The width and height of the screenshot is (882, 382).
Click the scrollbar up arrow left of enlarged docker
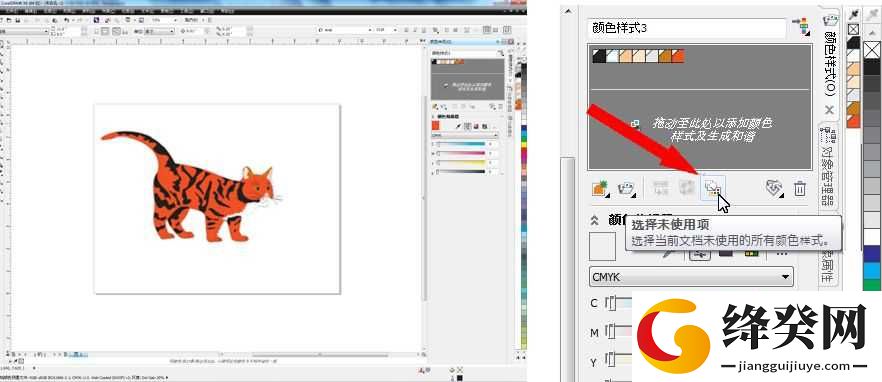(x=568, y=11)
